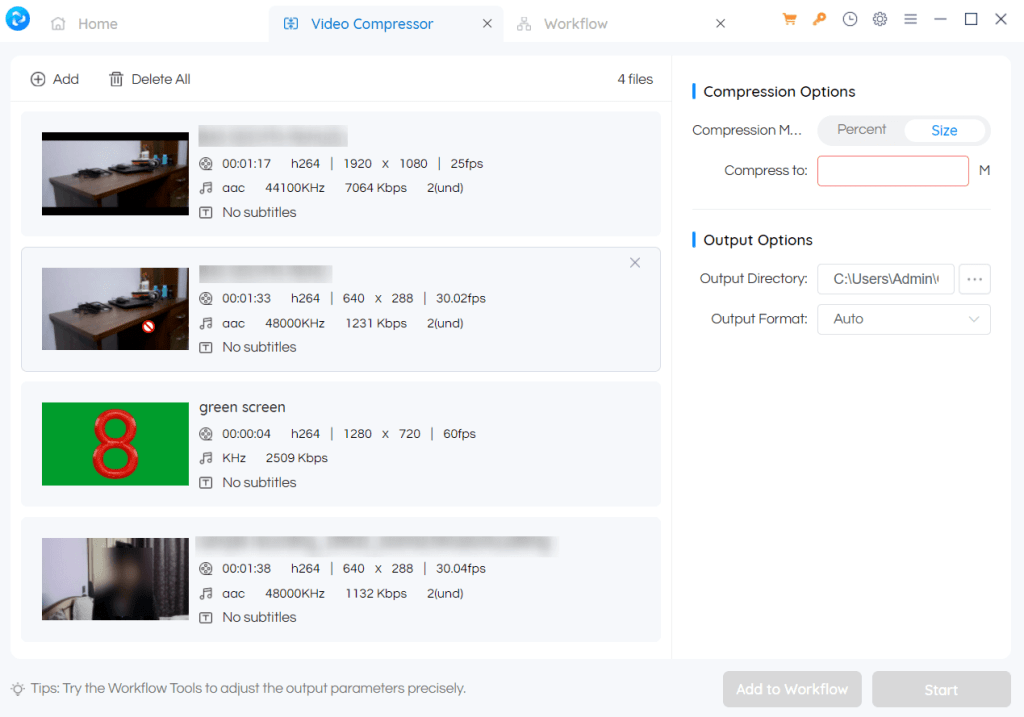This screenshot has width=1024, height=717.
Task: Click the 60fps frame rate value
Action: pos(459,434)
